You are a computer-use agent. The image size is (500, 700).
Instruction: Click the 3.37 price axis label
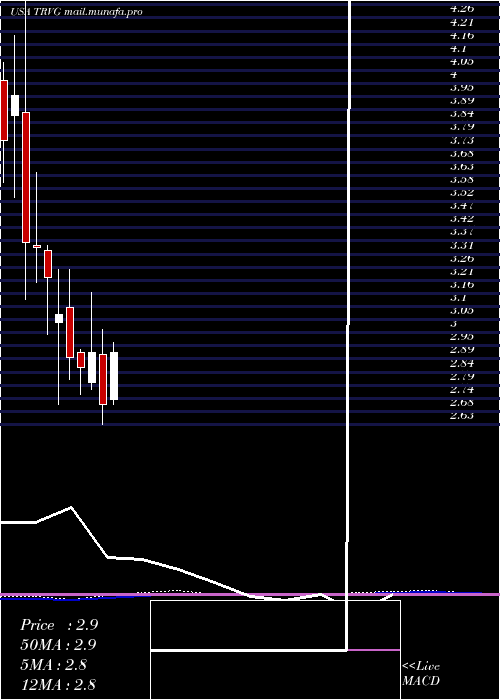(x=462, y=232)
